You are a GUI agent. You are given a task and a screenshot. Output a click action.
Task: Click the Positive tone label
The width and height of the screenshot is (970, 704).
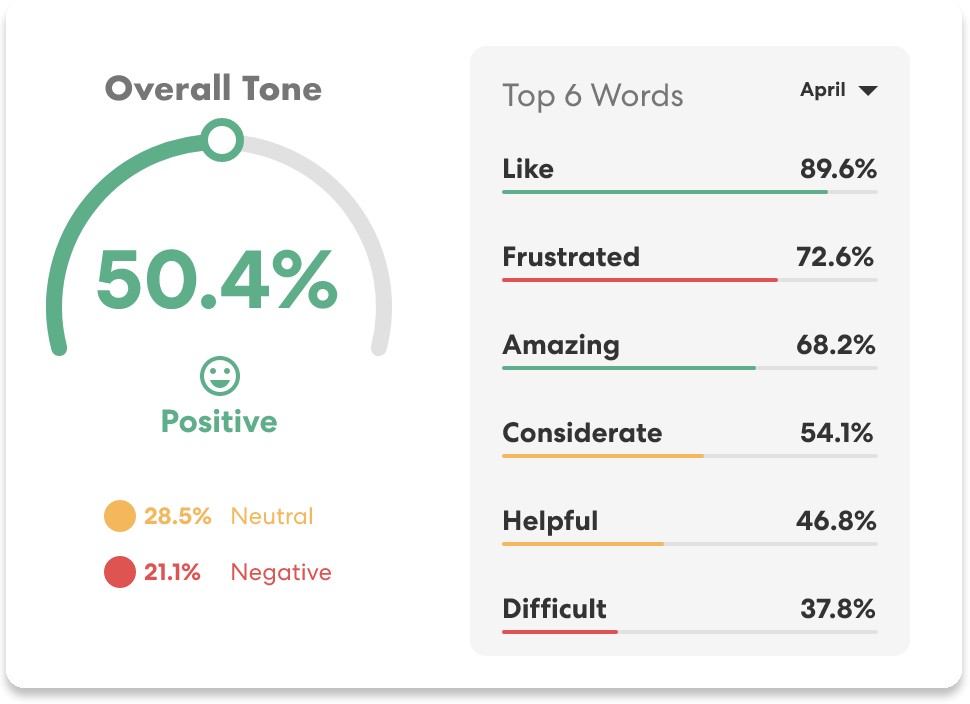pyautogui.click(x=219, y=421)
